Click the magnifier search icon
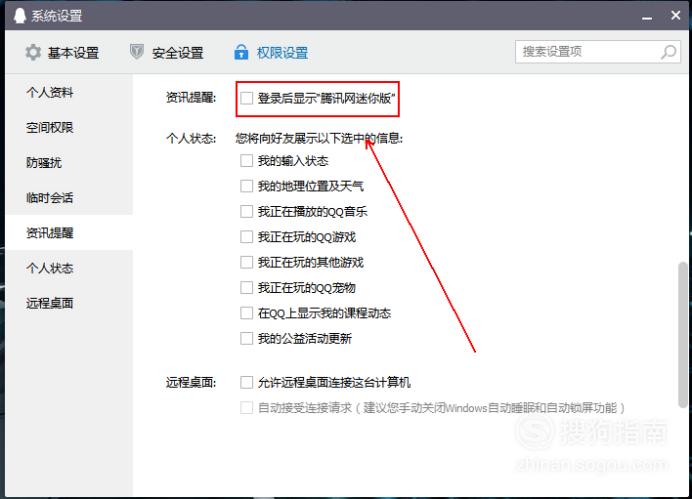The width and height of the screenshot is (692, 499). click(668, 52)
